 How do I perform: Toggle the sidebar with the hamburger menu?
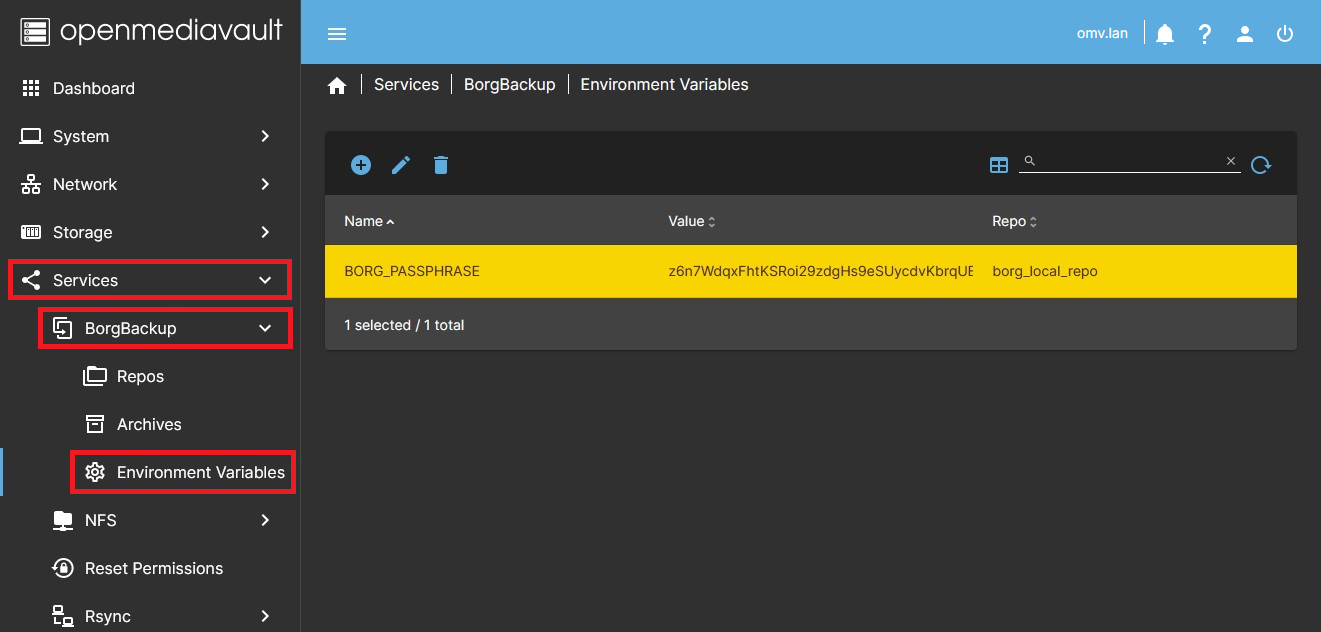coord(337,34)
